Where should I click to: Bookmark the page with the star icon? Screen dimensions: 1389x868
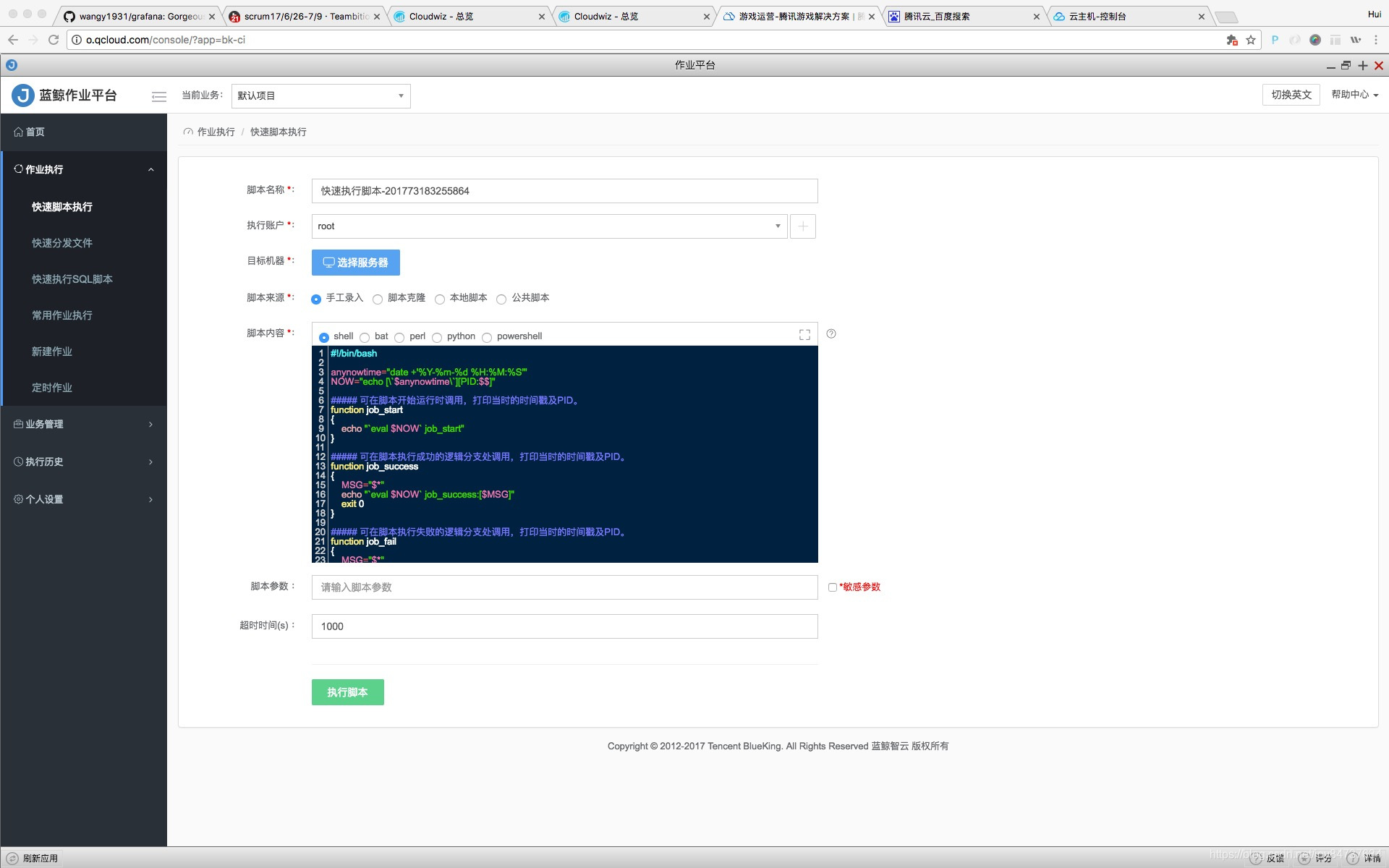click(1251, 40)
